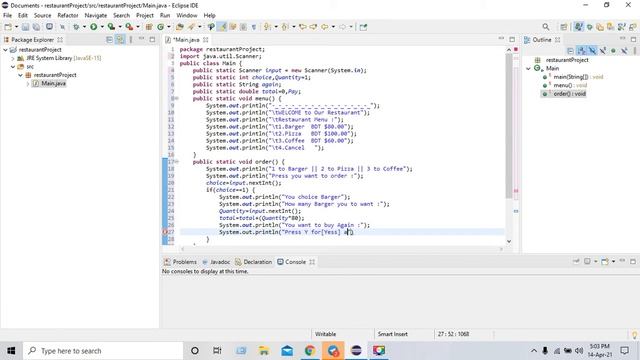Click the Coverage launch icon
640x360 pixels.
pyautogui.click(x=111, y=27)
